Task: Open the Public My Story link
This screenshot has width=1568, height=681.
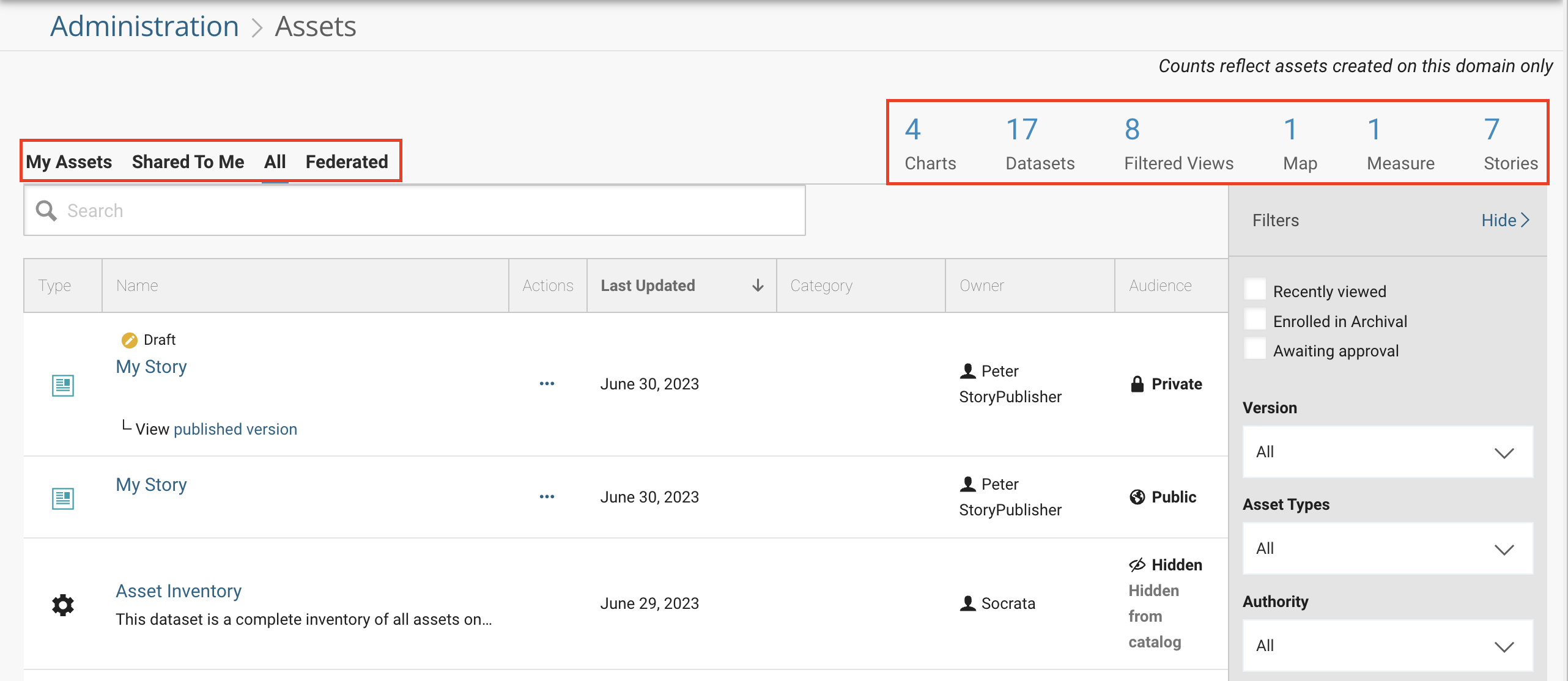Action: pos(151,485)
